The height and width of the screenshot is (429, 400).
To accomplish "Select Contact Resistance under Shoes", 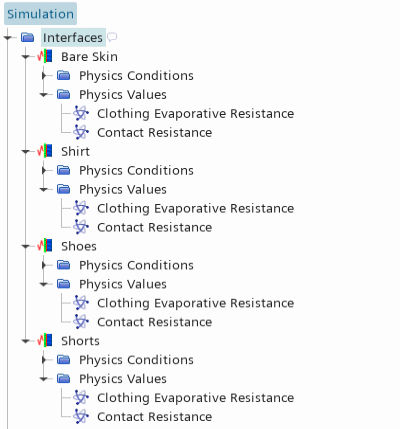I will pos(155,322).
